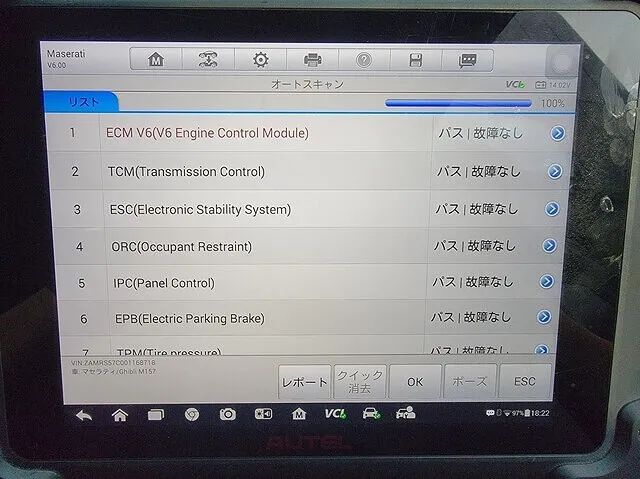Tap the round floating button at top right

click(562, 62)
